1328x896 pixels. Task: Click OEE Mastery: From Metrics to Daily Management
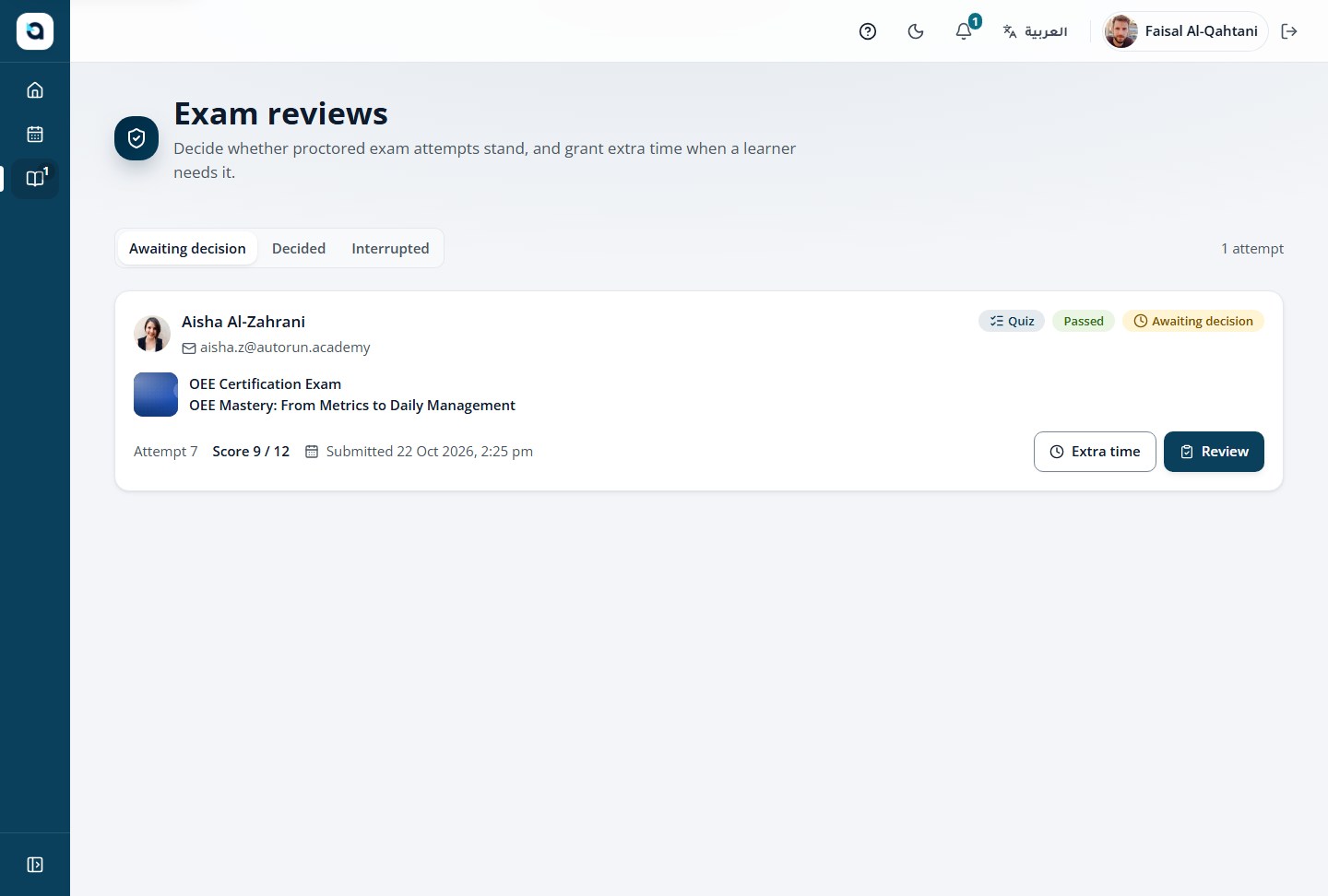point(352,406)
